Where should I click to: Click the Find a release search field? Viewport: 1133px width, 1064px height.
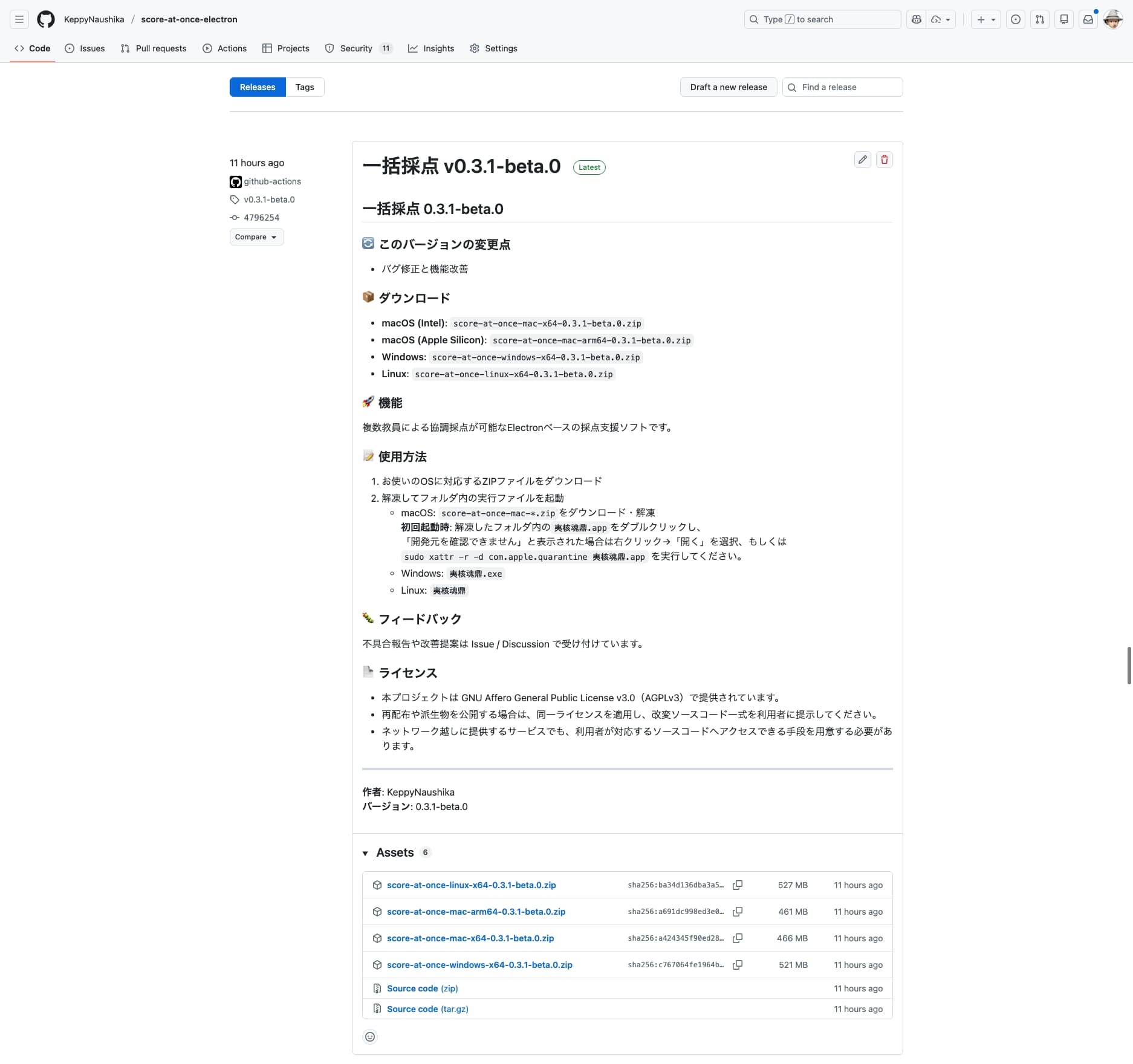click(842, 86)
